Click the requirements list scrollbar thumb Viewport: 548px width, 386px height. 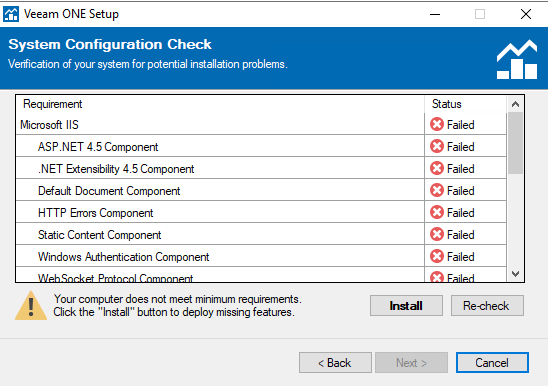point(515,143)
